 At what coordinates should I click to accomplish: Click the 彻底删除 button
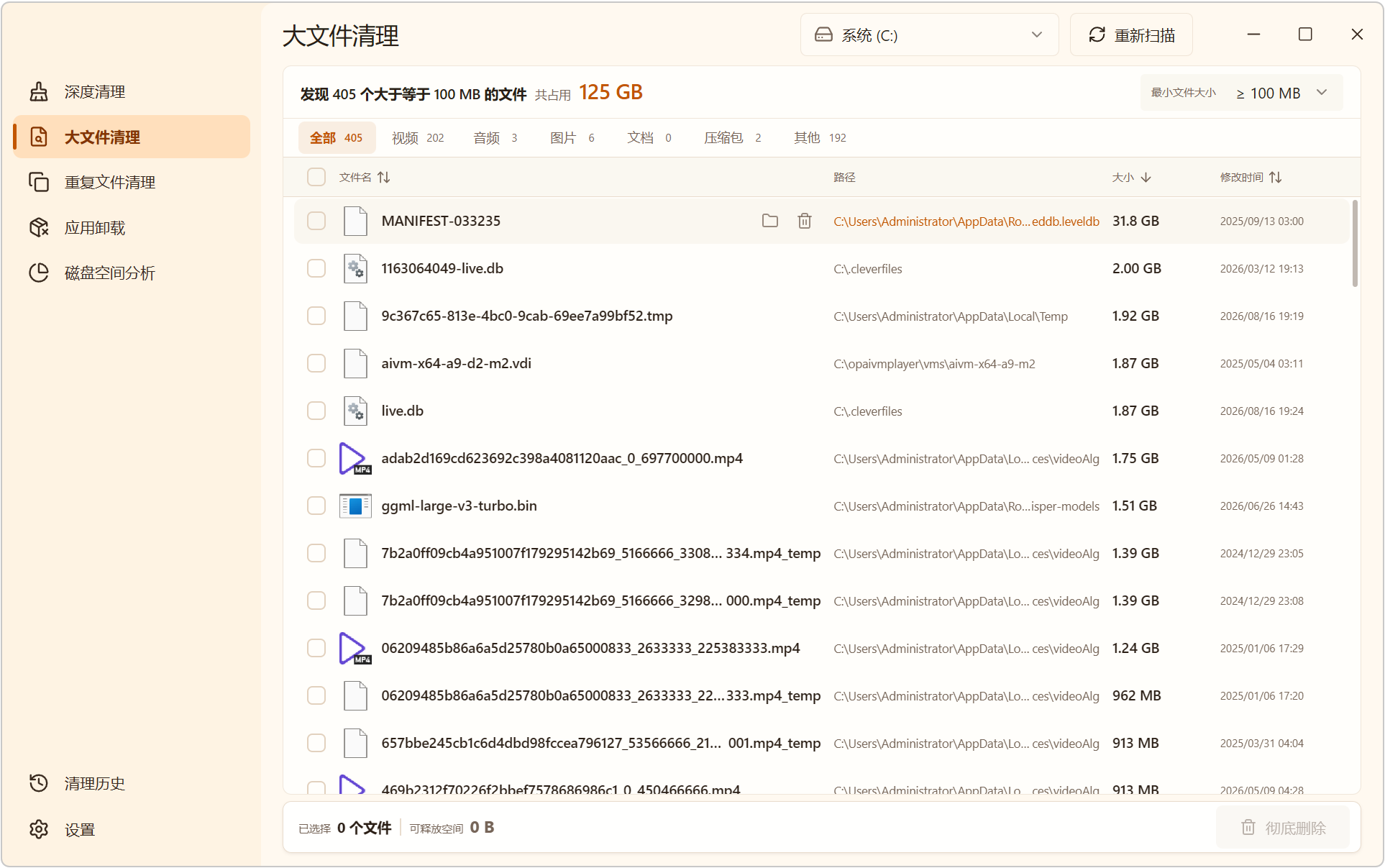click(x=1283, y=828)
